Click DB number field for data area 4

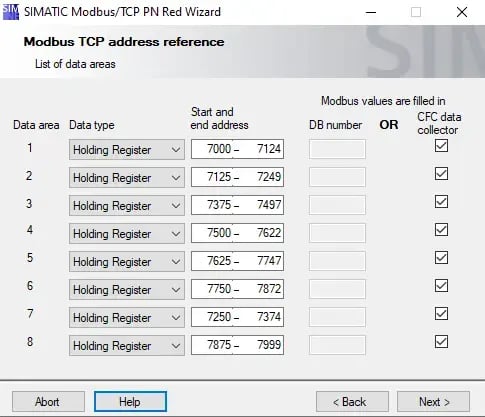[x=337, y=233]
